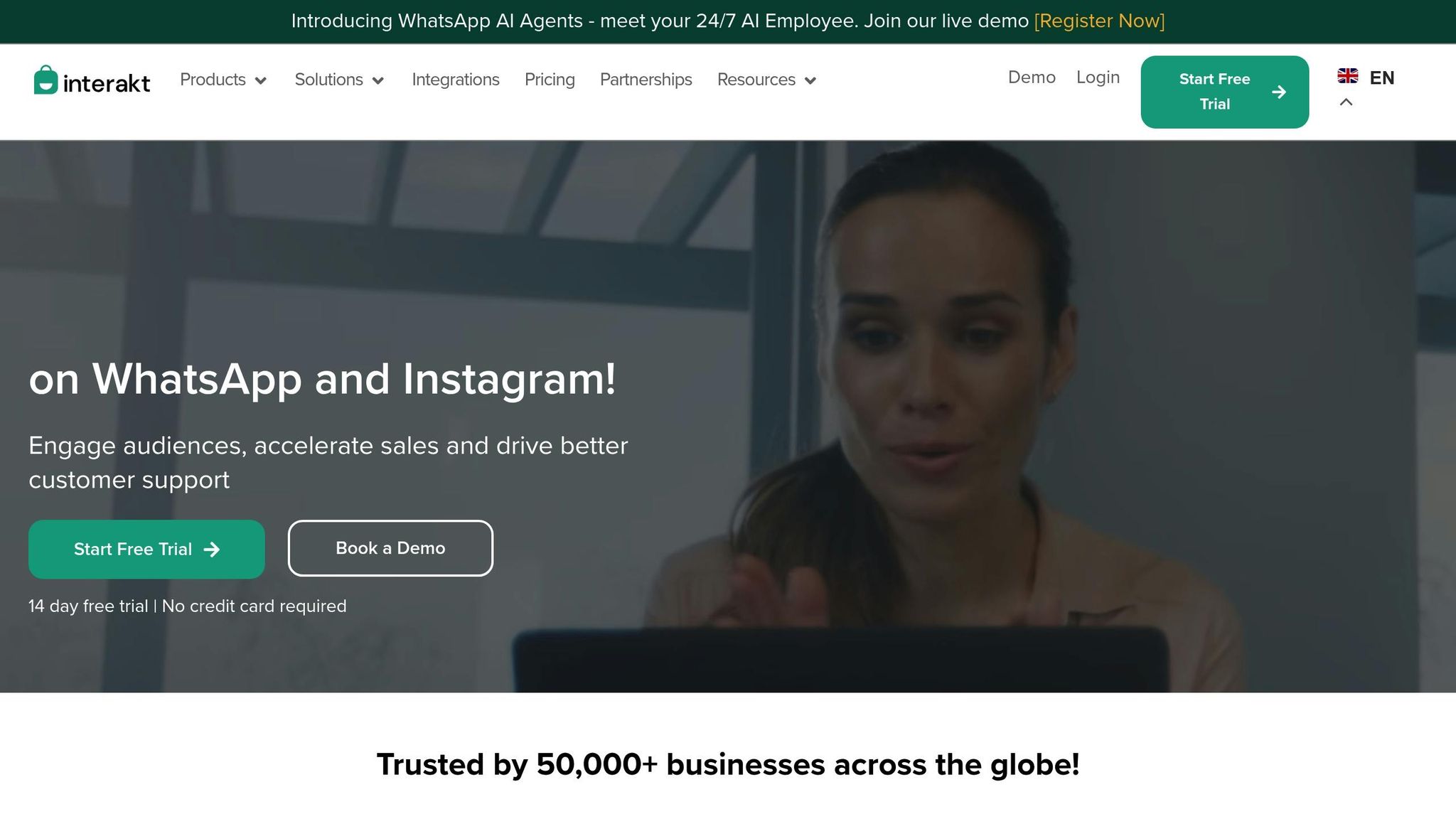Image resolution: width=1456 pixels, height=819 pixels.
Task: Collapse the language selector caret
Action: click(1346, 102)
